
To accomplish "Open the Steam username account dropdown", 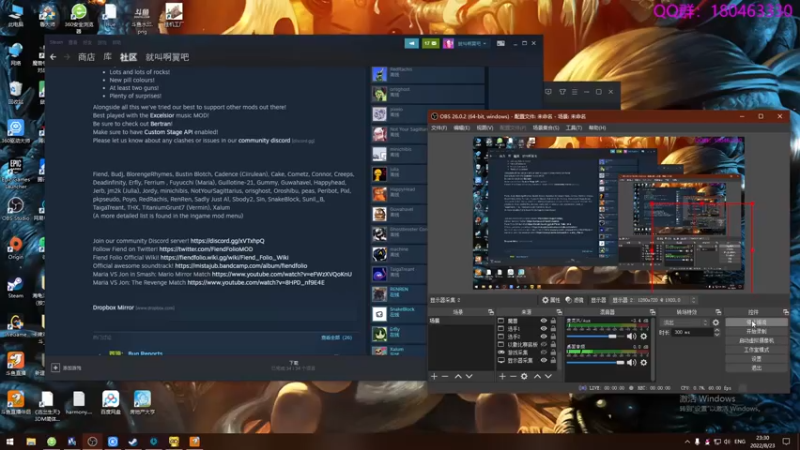I will tap(472, 43).
